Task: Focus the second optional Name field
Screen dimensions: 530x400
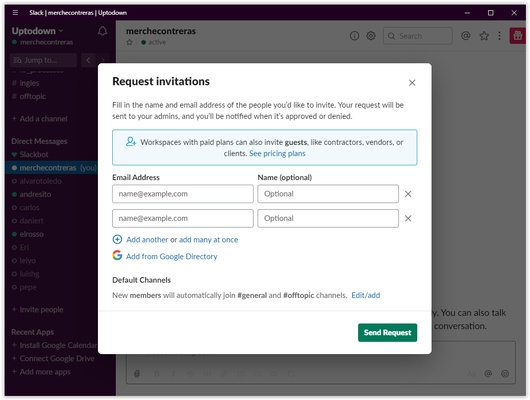Action: tap(328, 218)
